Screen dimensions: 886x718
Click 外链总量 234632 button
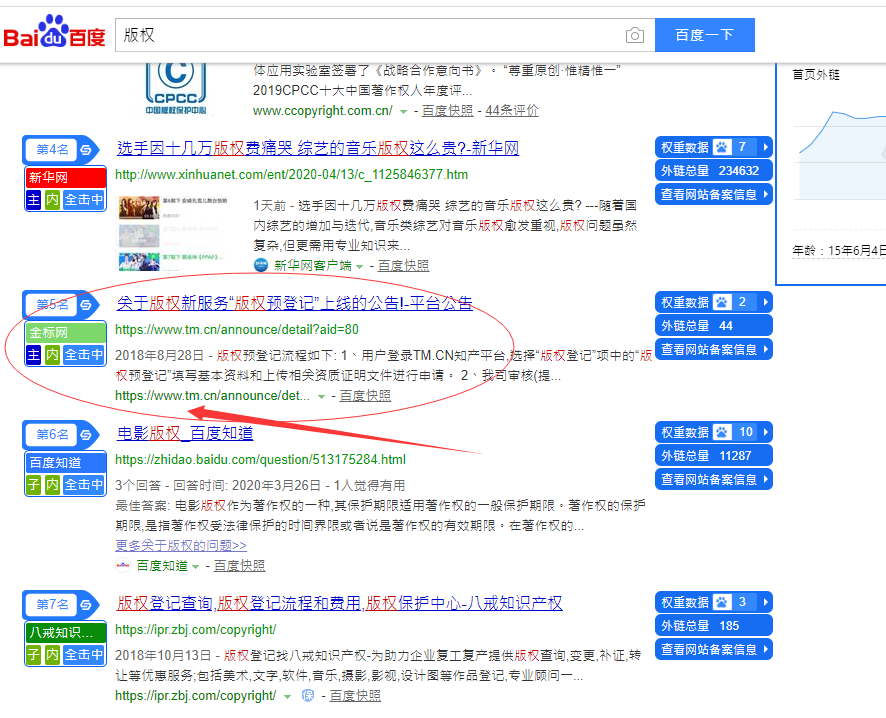714,171
